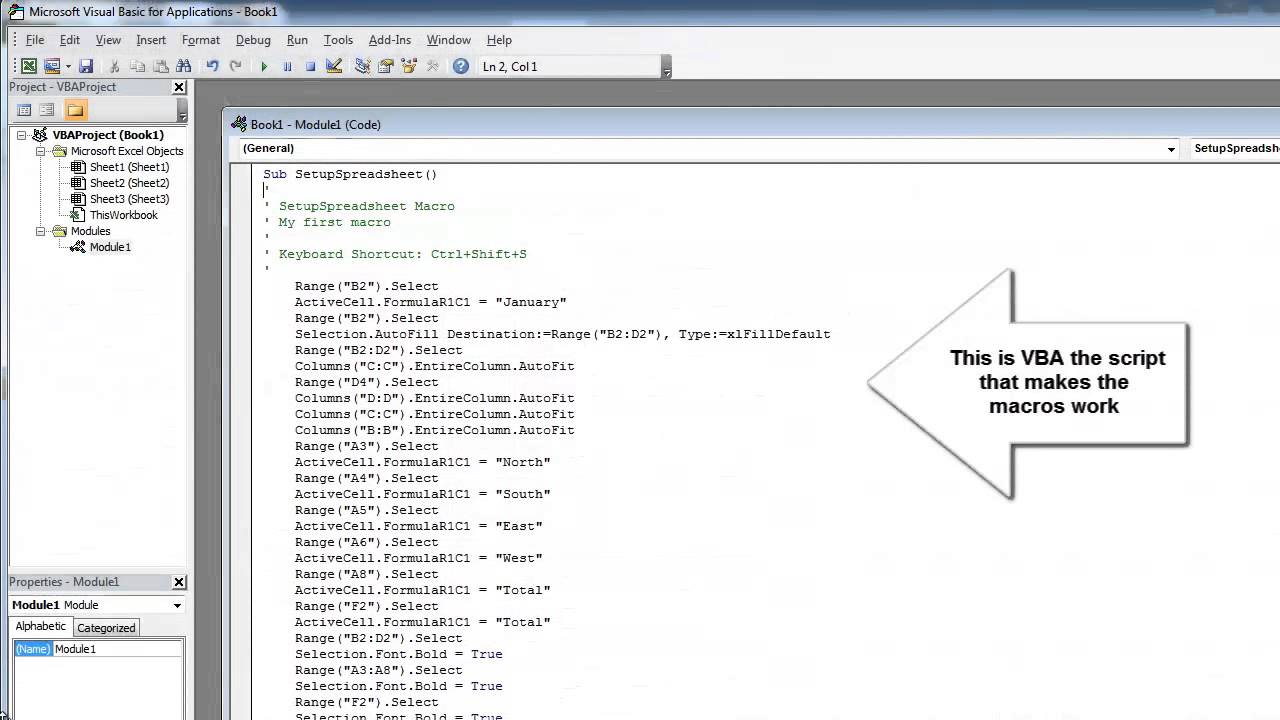Switch to the Alphabetic properties tab
Screen dimensions: 1280x720
pyautogui.click(x=41, y=626)
